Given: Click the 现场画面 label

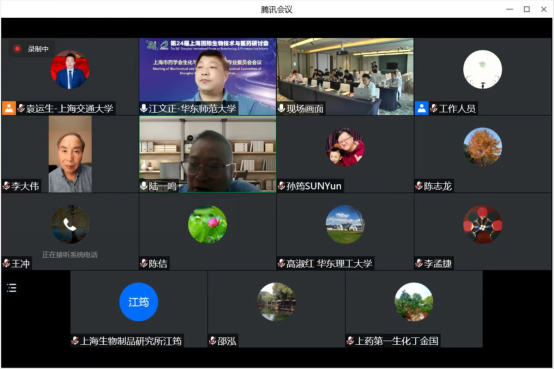Looking at the screenshot, I should pyautogui.click(x=305, y=109).
